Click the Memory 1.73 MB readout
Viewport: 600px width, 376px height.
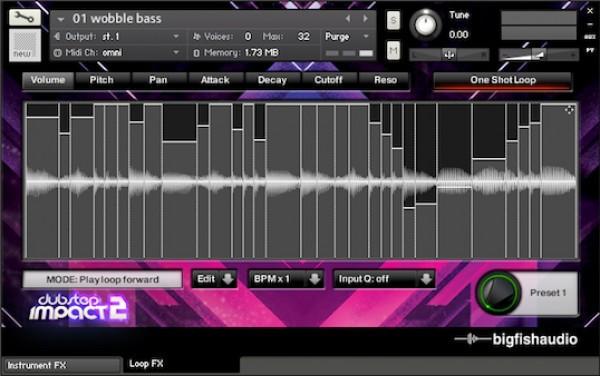coord(262,52)
